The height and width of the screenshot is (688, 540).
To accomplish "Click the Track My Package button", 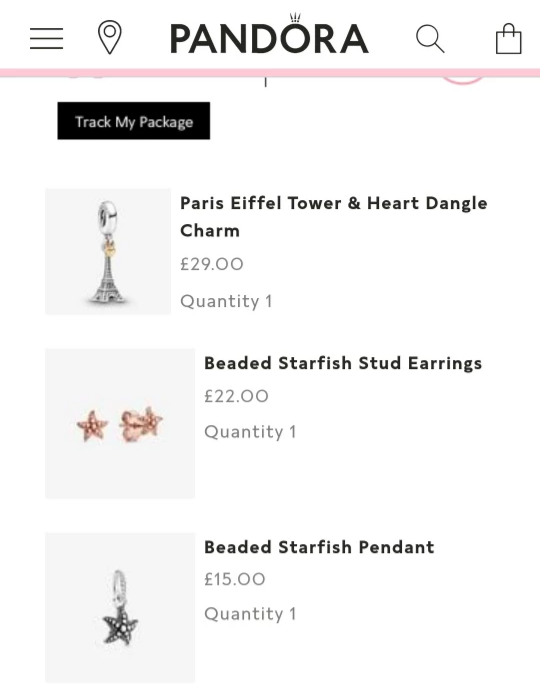I will [x=134, y=121].
